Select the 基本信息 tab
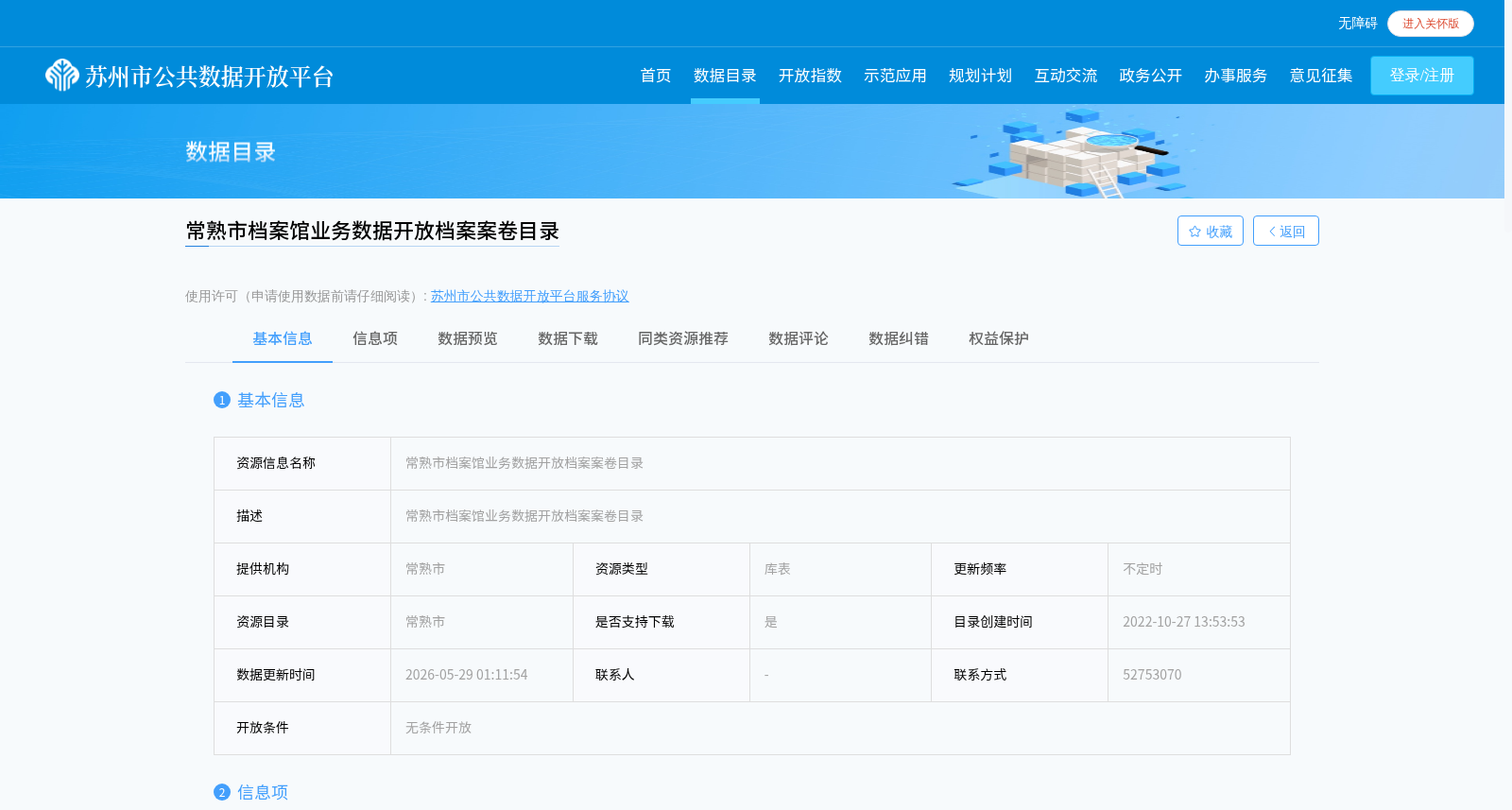1512x810 pixels. coord(283,338)
